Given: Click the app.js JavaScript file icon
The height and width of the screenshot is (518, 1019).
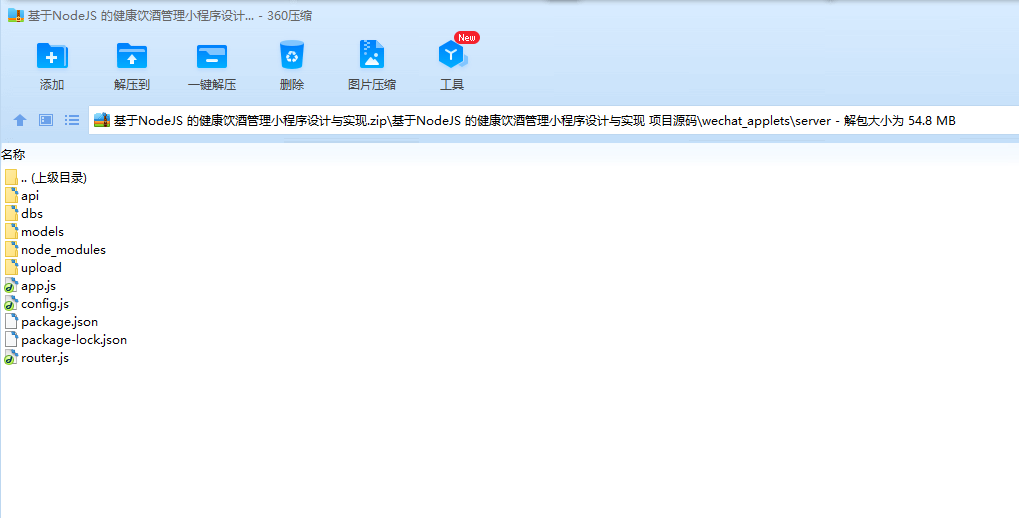Looking at the screenshot, I should (11, 286).
